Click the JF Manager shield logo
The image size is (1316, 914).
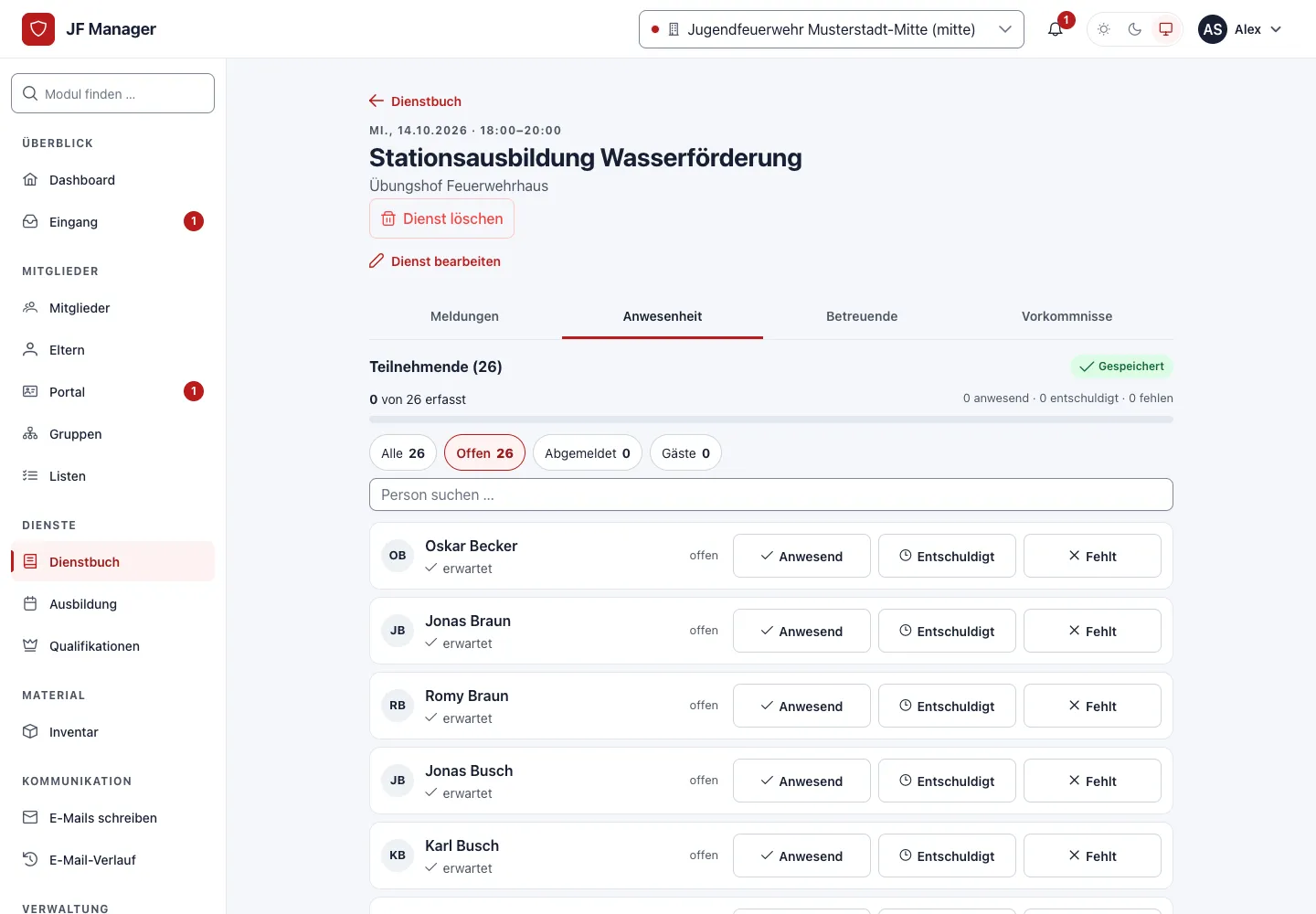[38, 29]
